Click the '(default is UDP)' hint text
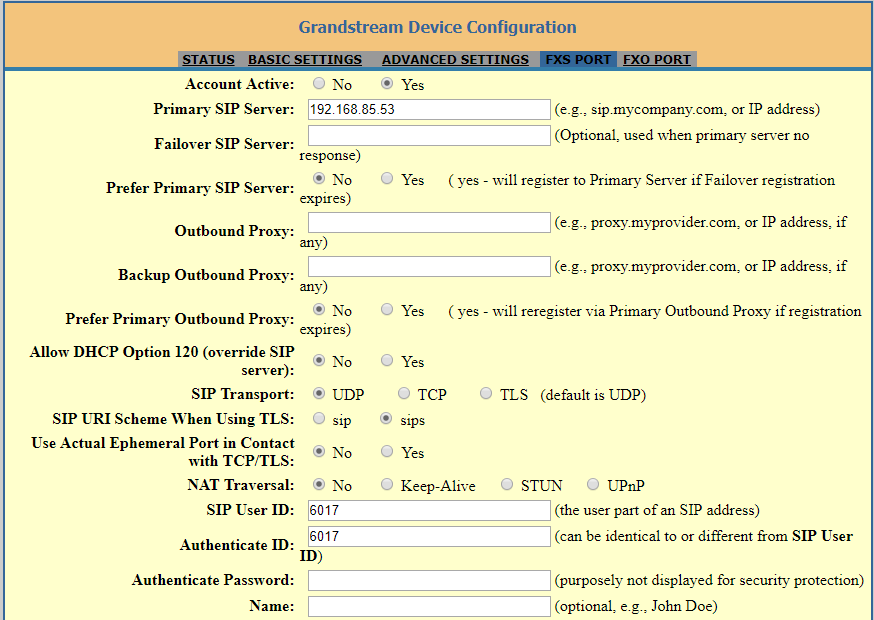The width and height of the screenshot is (874, 620). (x=593, y=395)
